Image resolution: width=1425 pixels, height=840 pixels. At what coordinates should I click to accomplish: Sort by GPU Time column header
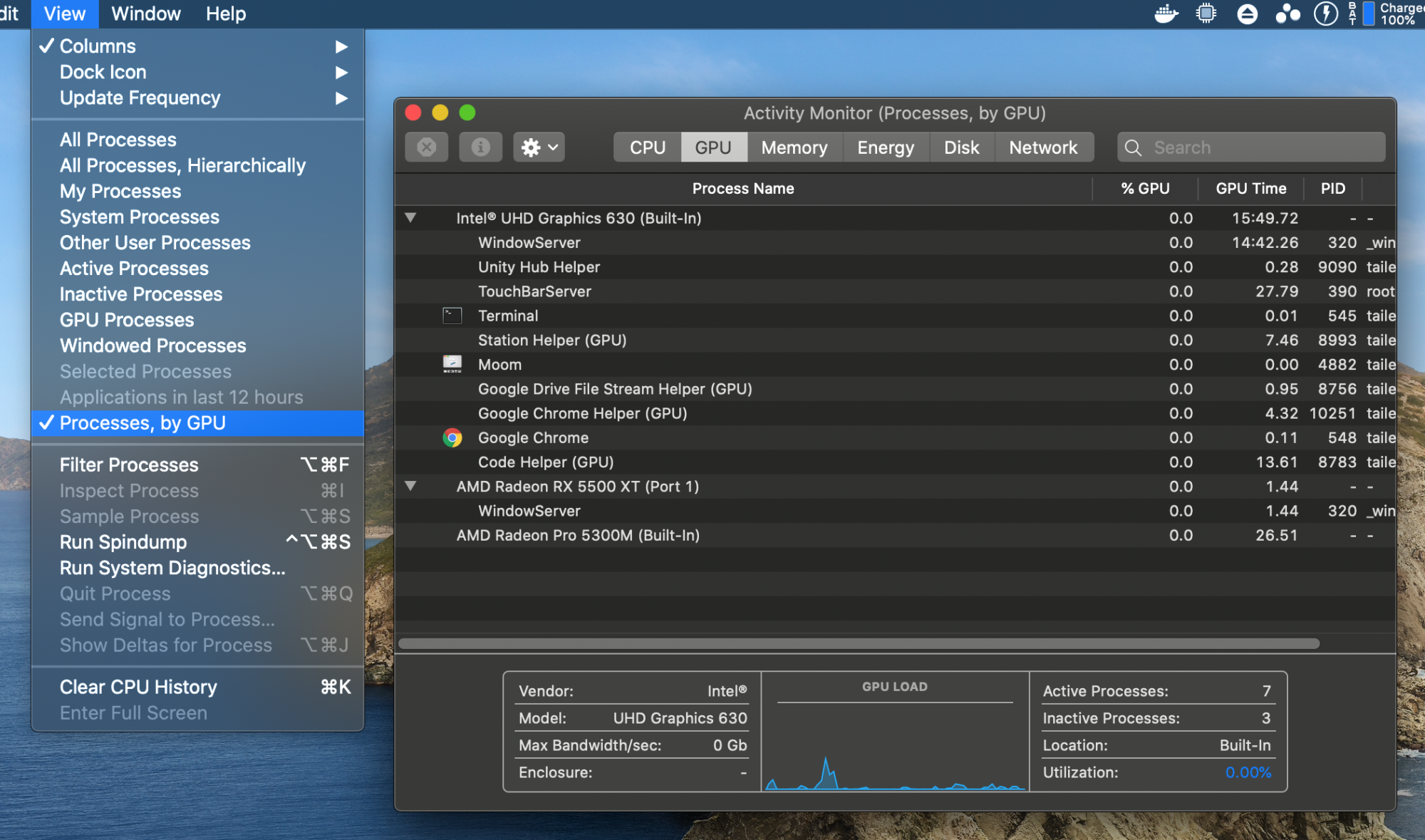(x=1250, y=188)
